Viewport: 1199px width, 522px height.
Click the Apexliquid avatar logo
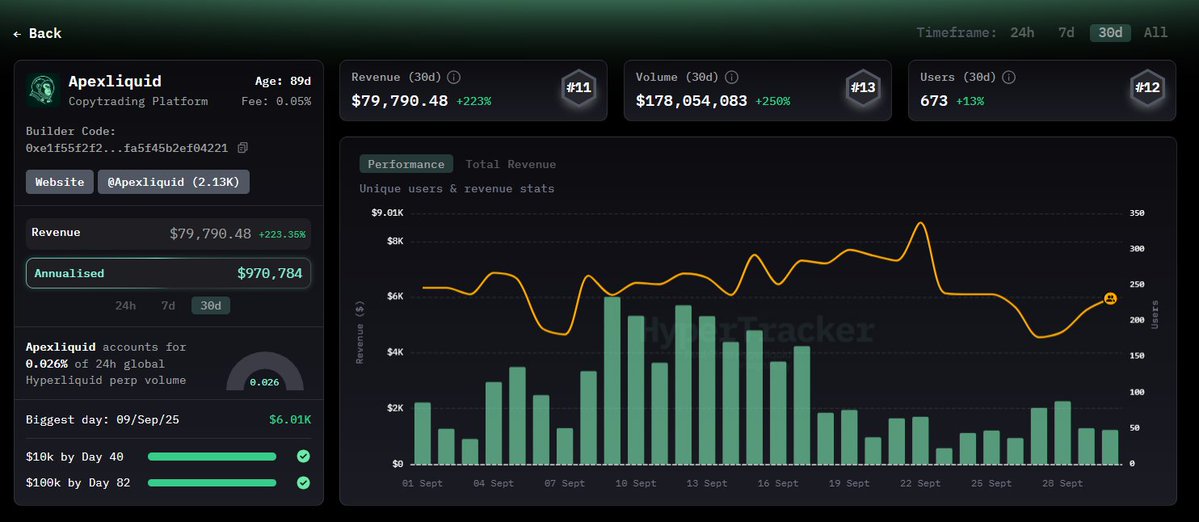41,89
